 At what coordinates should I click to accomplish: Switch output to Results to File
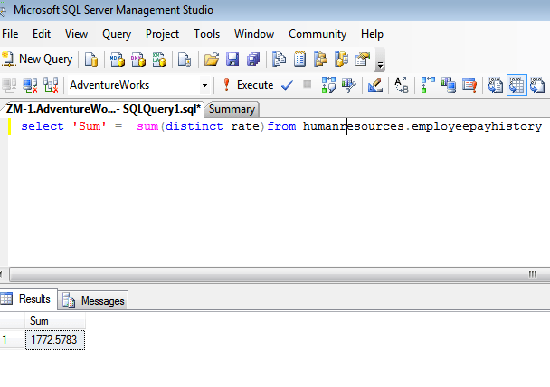click(x=537, y=85)
